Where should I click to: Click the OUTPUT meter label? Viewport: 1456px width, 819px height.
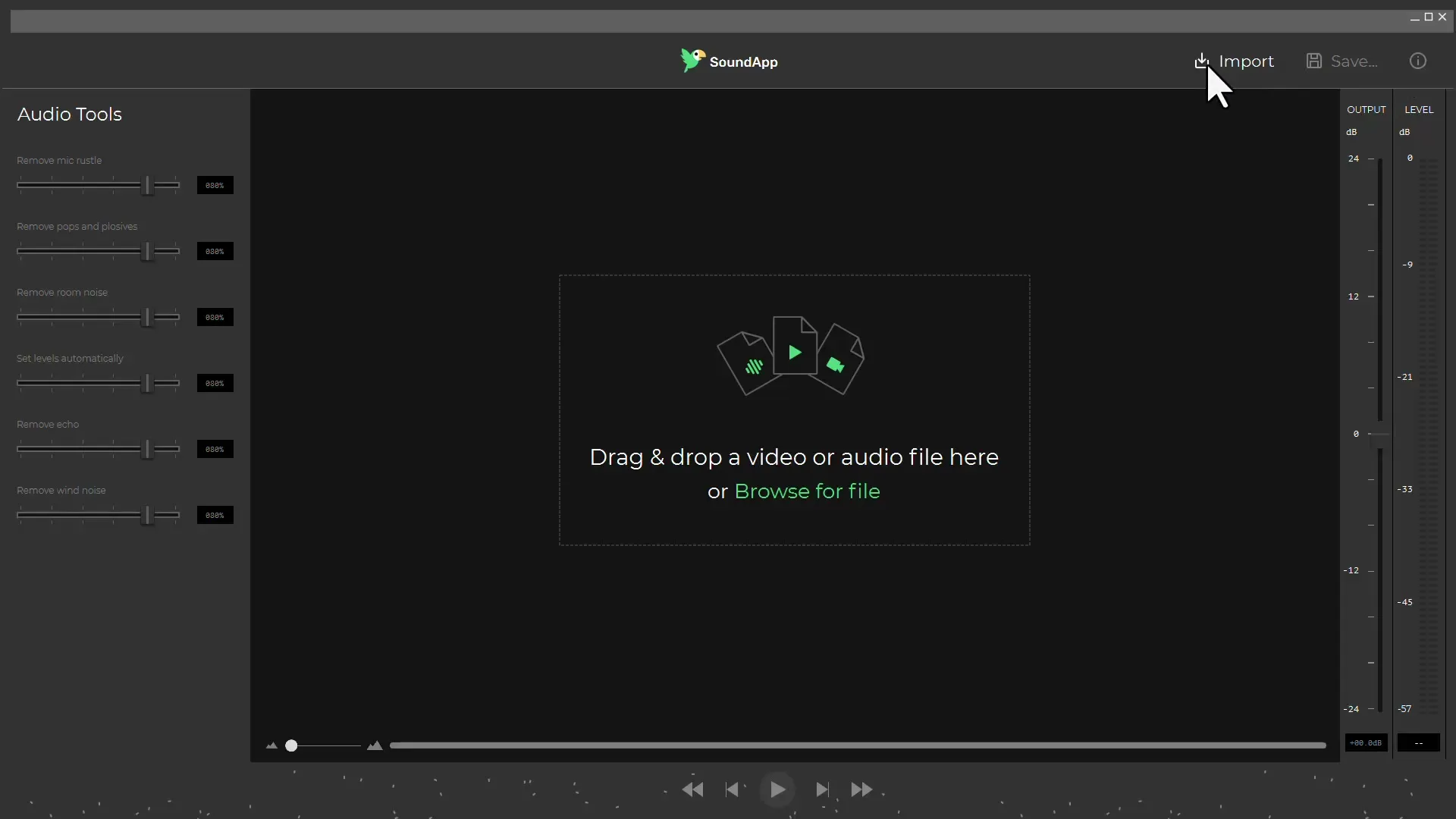coord(1367,110)
